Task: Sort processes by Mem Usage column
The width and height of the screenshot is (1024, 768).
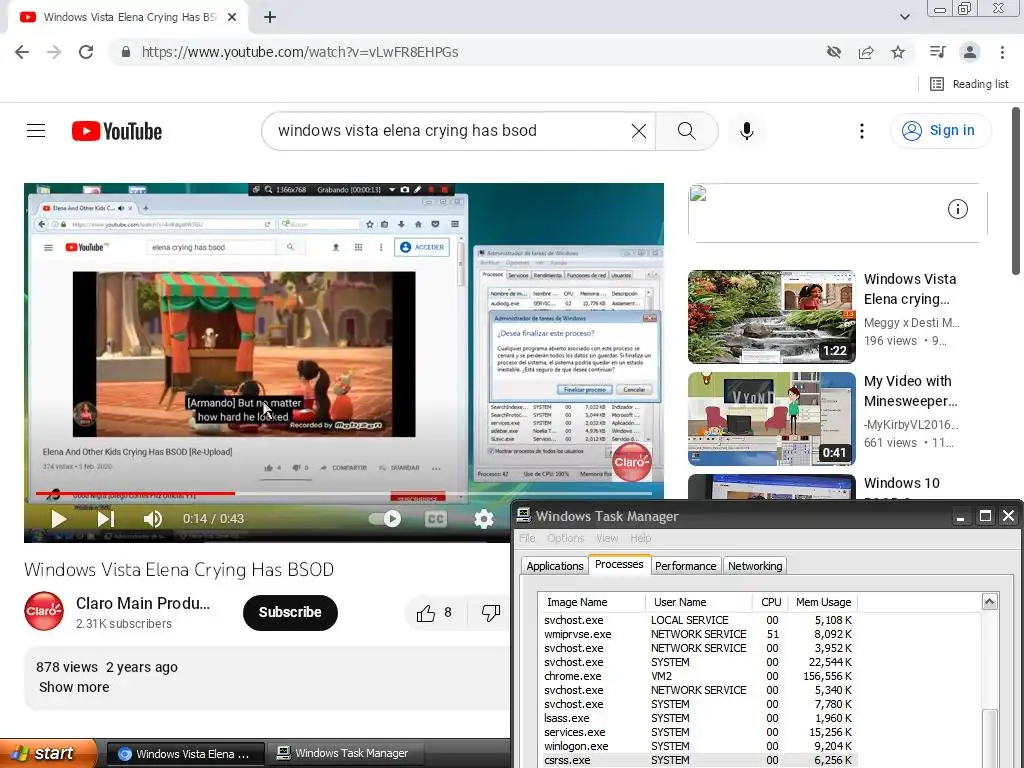Action: tap(823, 602)
